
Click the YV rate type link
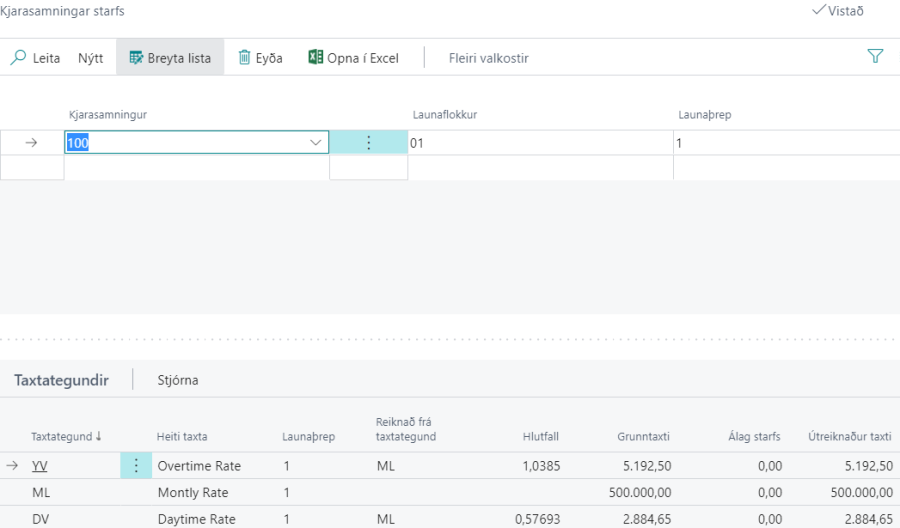point(40,465)
